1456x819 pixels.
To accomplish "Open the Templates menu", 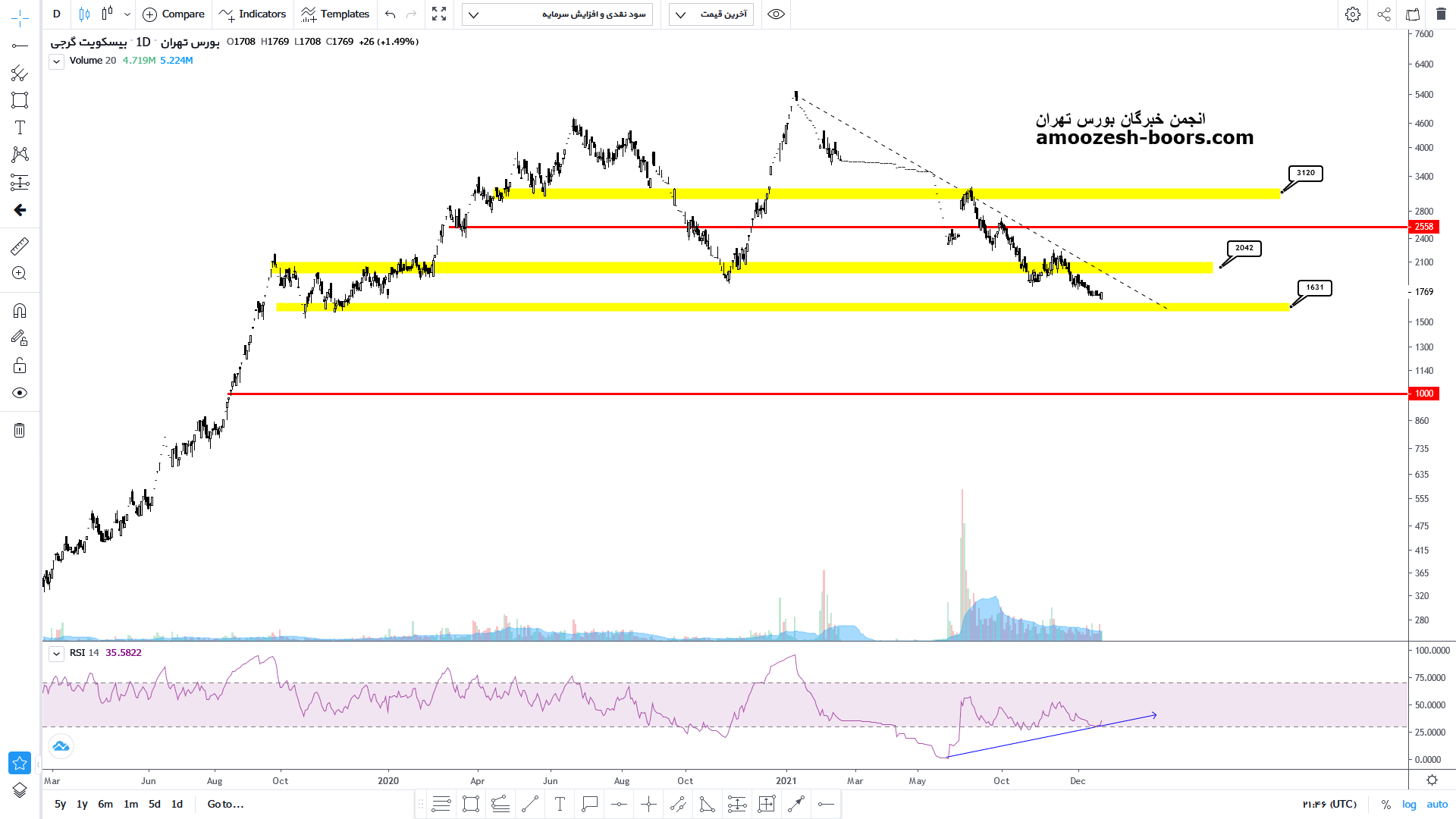I will point(335,14).
